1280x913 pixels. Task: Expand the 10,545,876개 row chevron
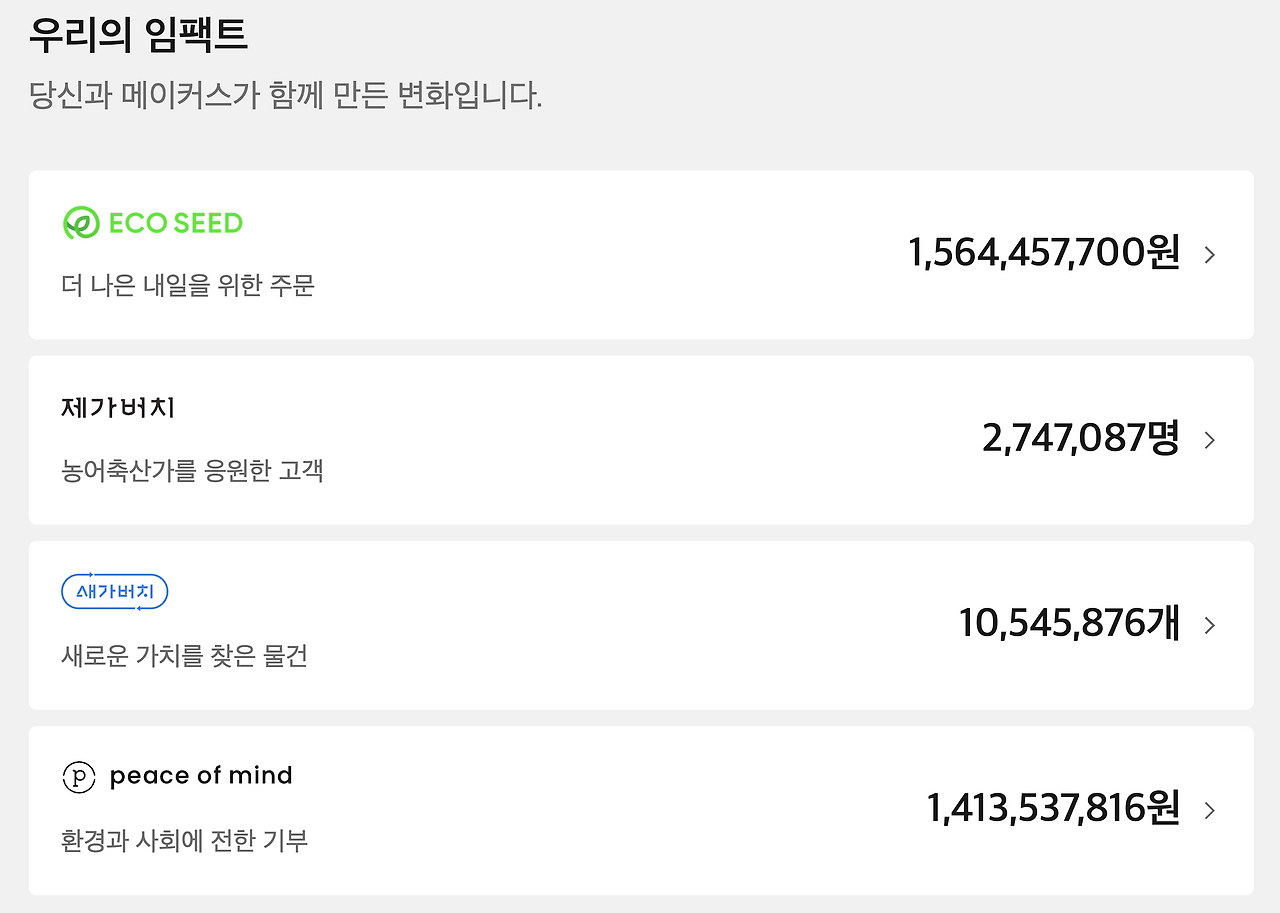pyautogui.click(x=1210, y=625)
